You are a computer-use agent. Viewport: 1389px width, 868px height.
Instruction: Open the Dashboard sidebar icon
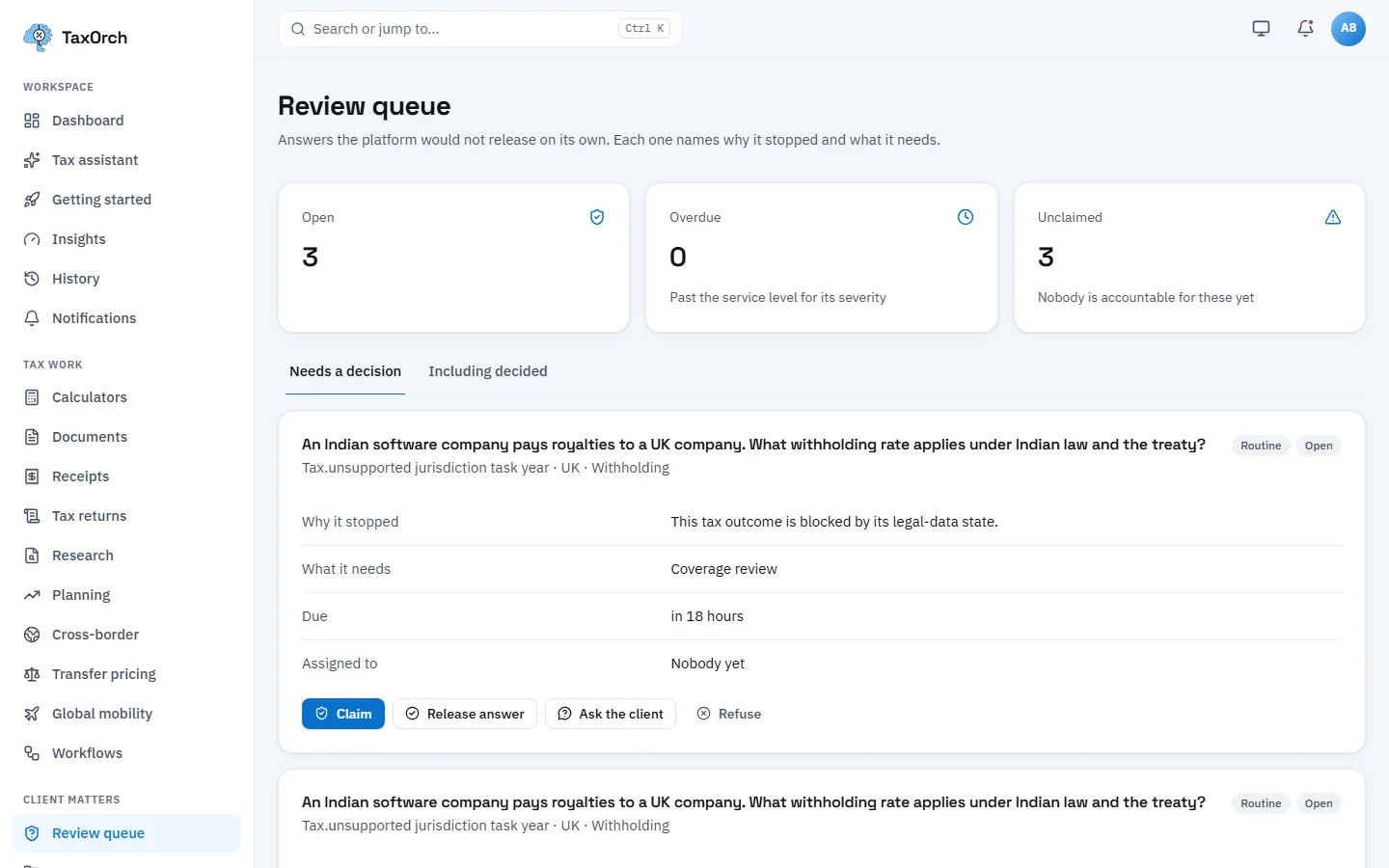click(32, 121)
